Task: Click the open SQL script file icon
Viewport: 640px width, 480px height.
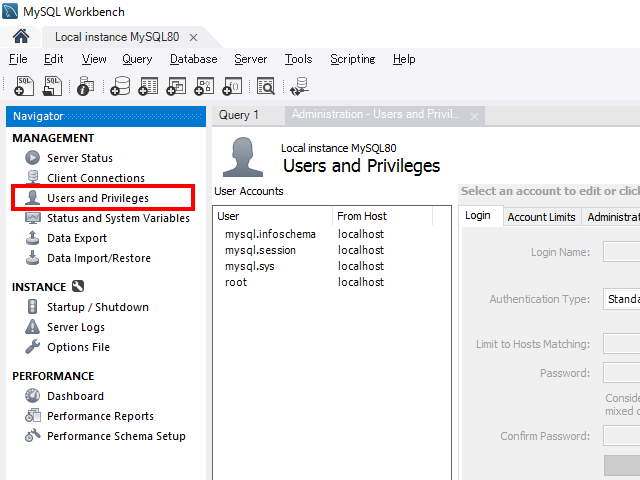Action: [52, 87]
